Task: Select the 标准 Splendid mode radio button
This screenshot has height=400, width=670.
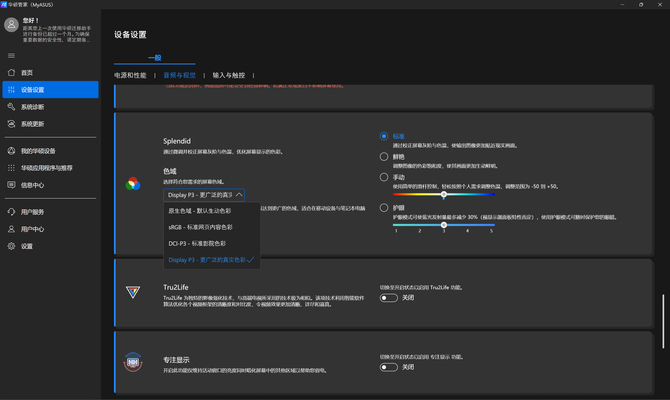Action: [384, 136]
